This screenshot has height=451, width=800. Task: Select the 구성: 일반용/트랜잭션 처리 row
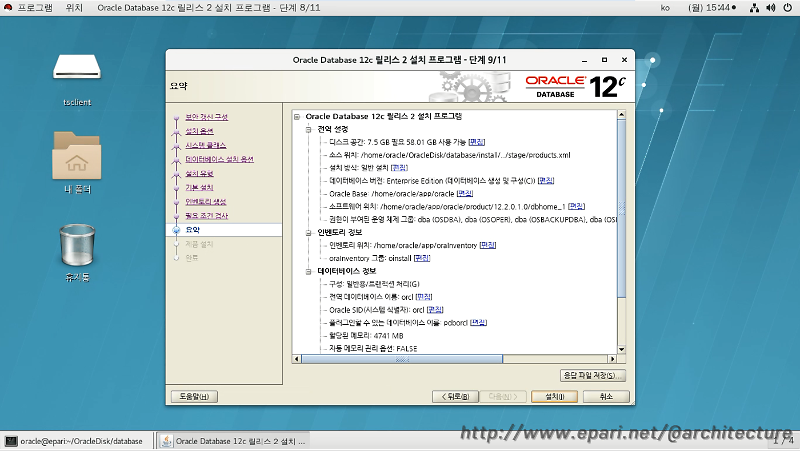coord(374,284)
